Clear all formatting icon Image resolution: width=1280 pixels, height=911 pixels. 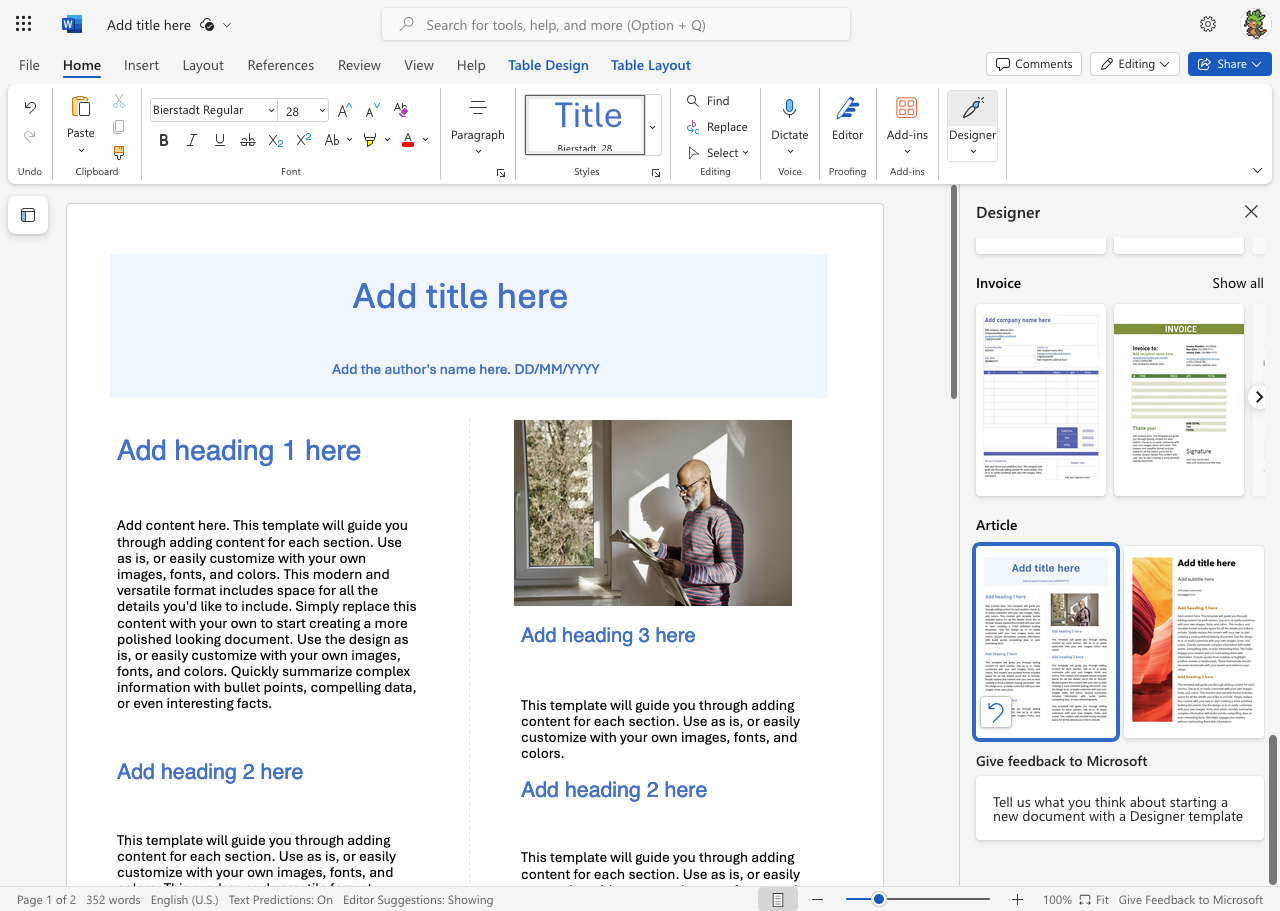[401, 110]
